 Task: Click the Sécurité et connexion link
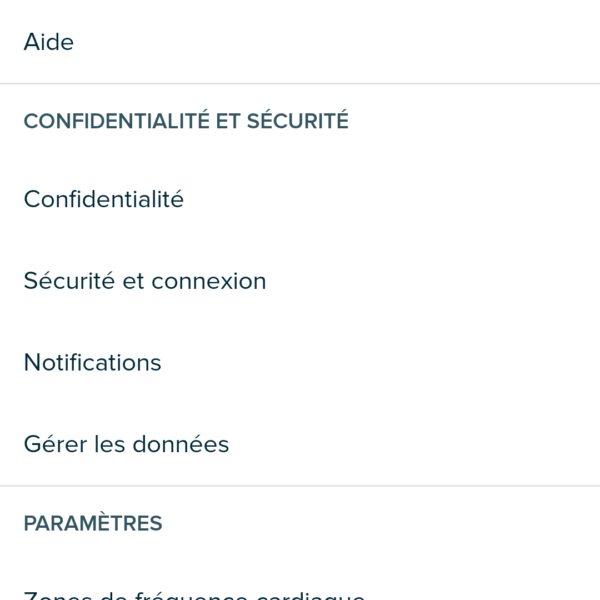145,281
